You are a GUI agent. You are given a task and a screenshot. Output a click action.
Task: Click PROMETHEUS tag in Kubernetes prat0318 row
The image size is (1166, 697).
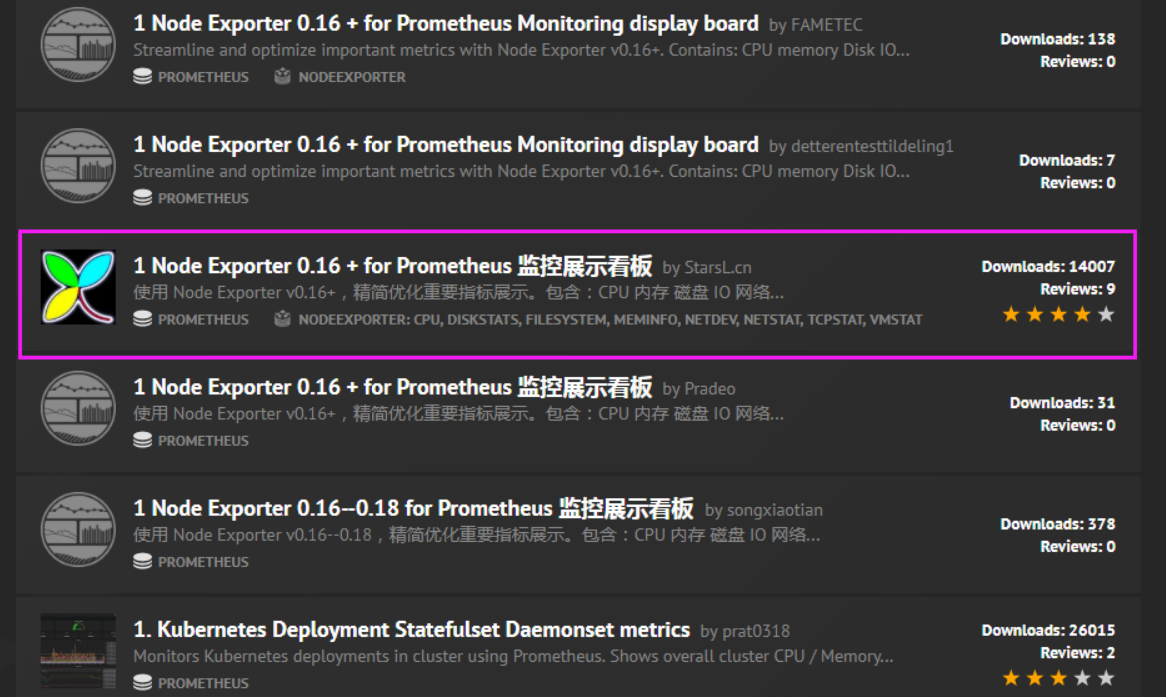point(203,684)
